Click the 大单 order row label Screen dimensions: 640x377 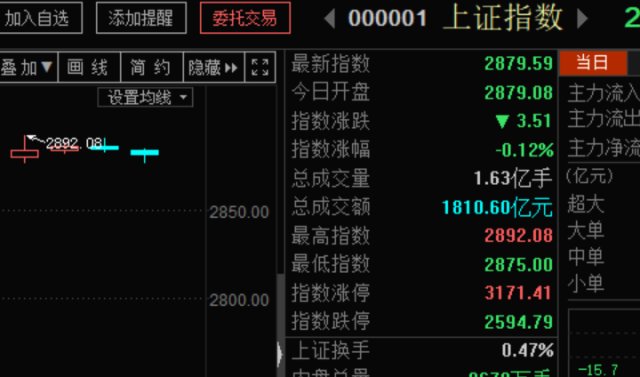[586, 230]
